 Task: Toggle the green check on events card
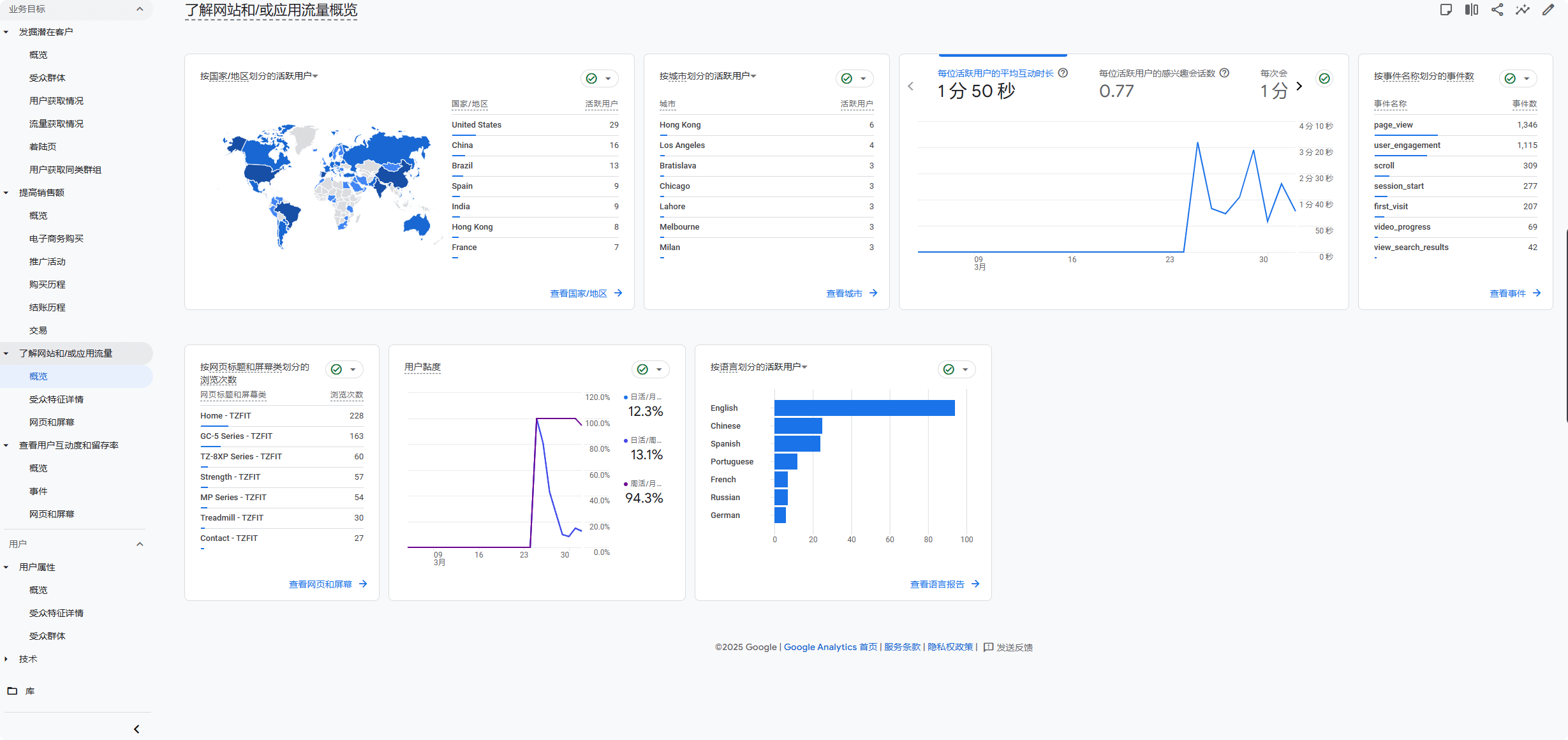pyautogui.click(x=1510, y=78)
